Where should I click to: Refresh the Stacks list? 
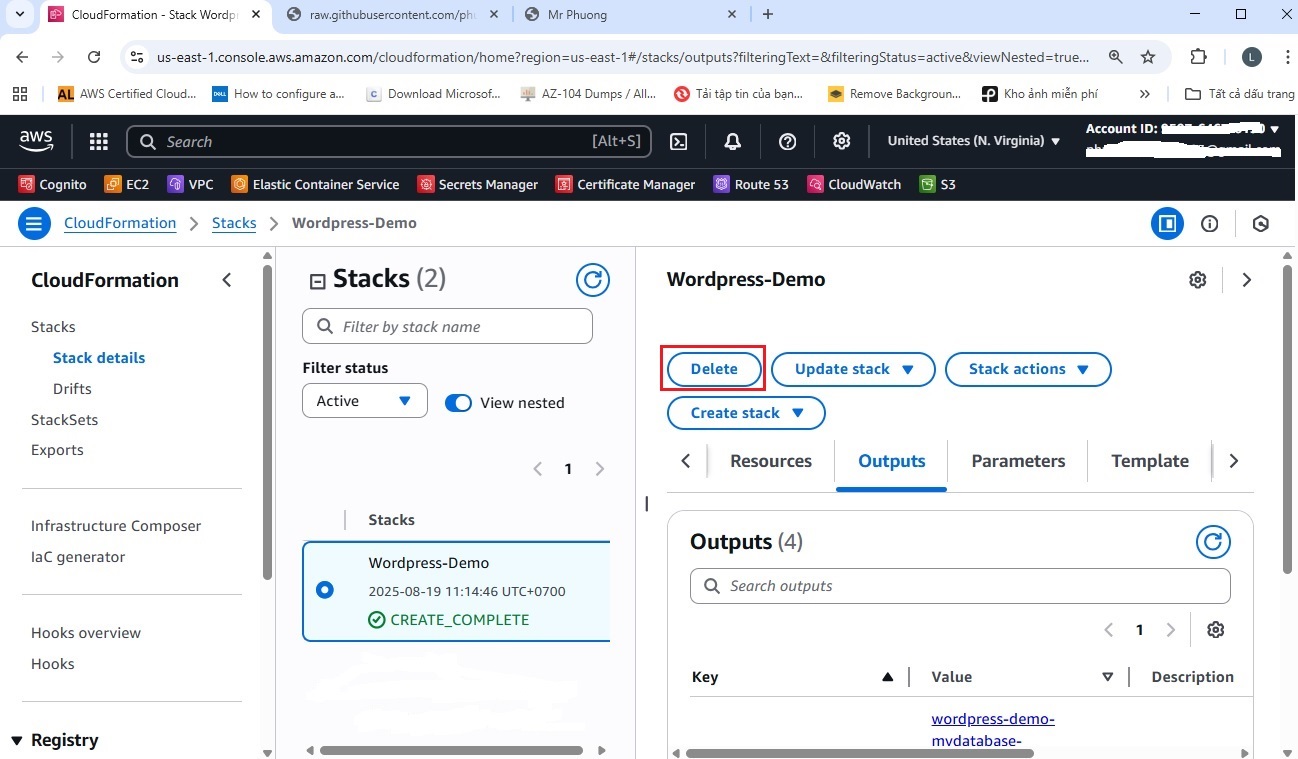(x=593, y=280)
